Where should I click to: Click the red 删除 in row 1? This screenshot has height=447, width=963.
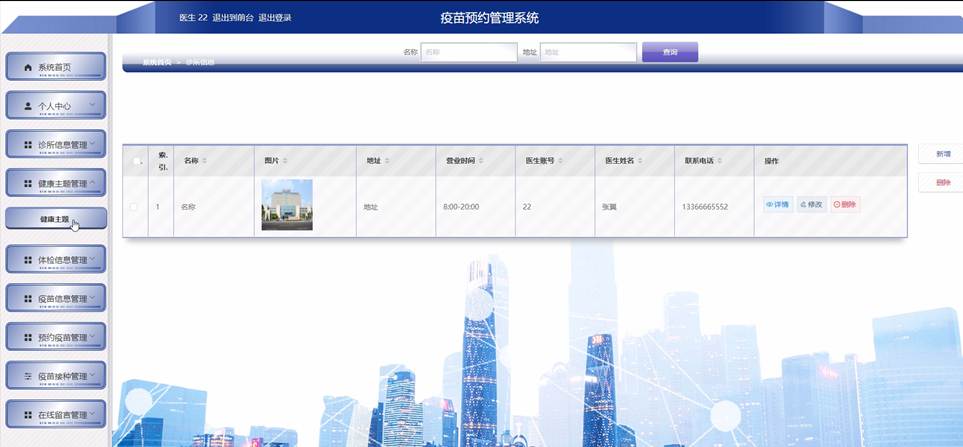click(x=845, y=205)
